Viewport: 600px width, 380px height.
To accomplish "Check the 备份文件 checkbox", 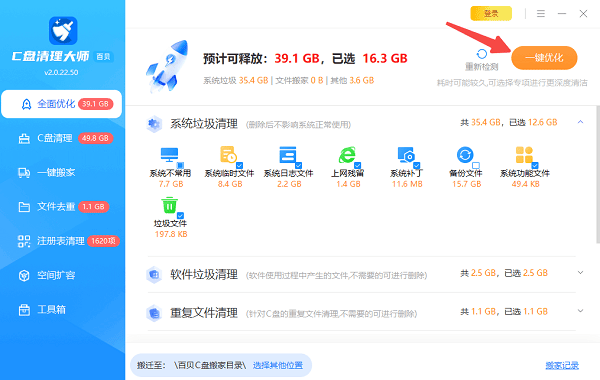I will (x=476, y=166).
